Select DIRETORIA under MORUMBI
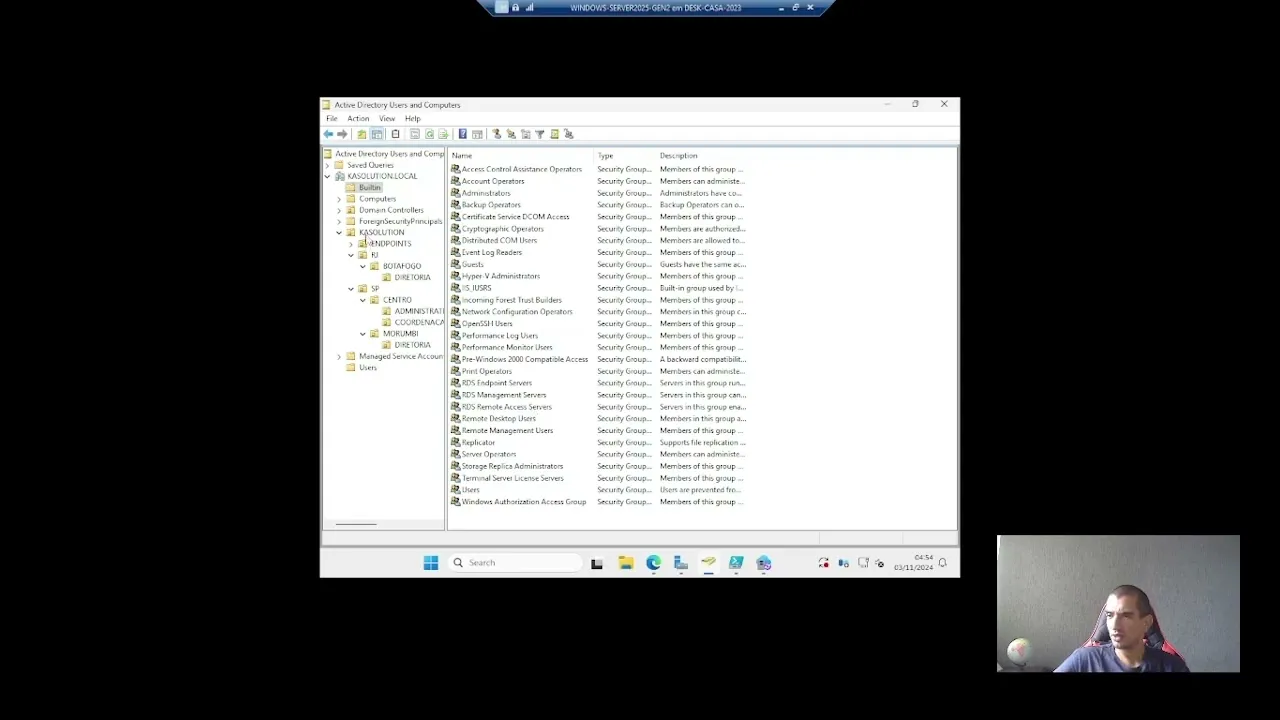This screenshot has width=1280, height=720. [412, 345]
